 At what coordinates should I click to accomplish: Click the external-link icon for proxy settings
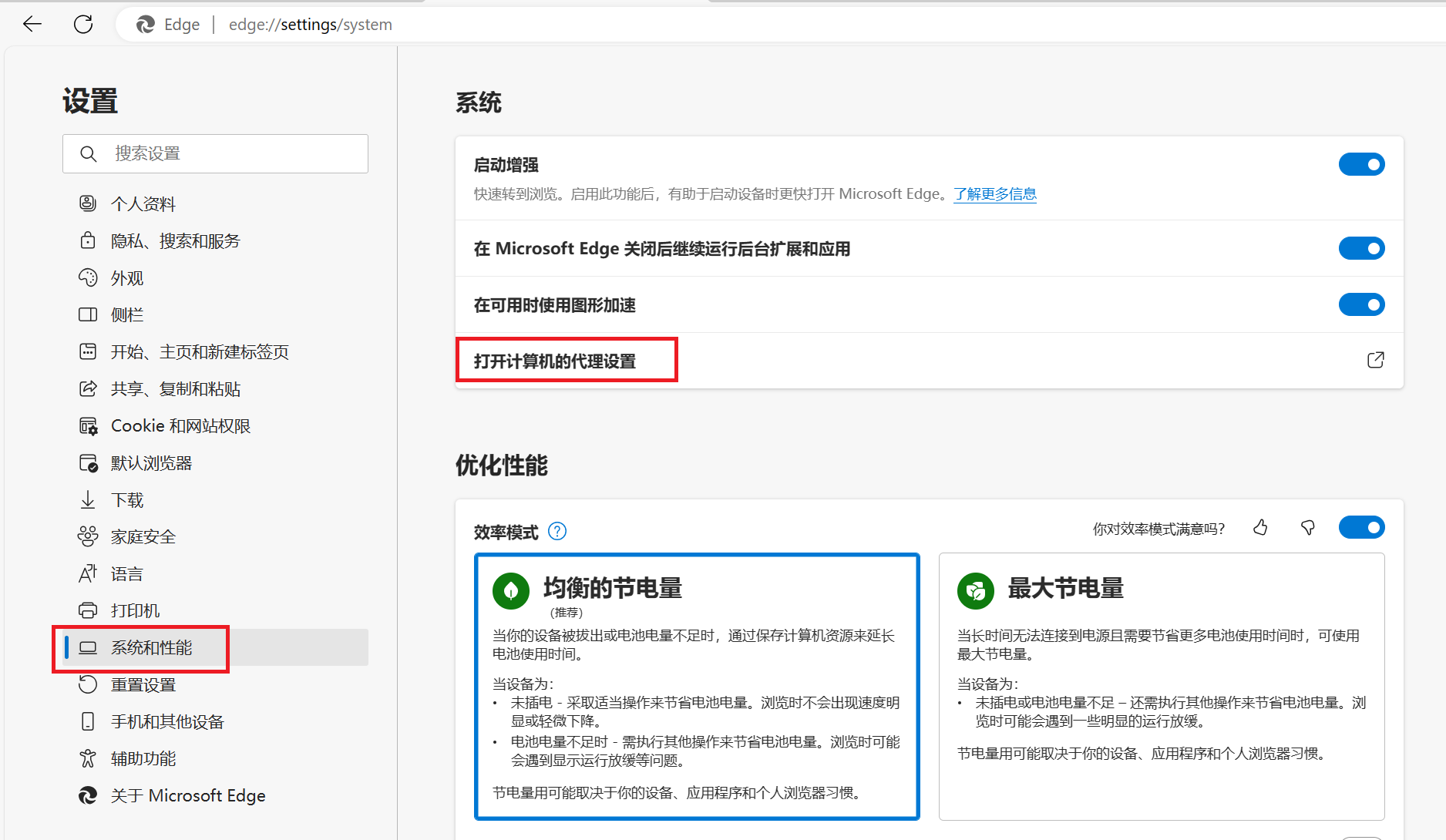point(1375,360)
